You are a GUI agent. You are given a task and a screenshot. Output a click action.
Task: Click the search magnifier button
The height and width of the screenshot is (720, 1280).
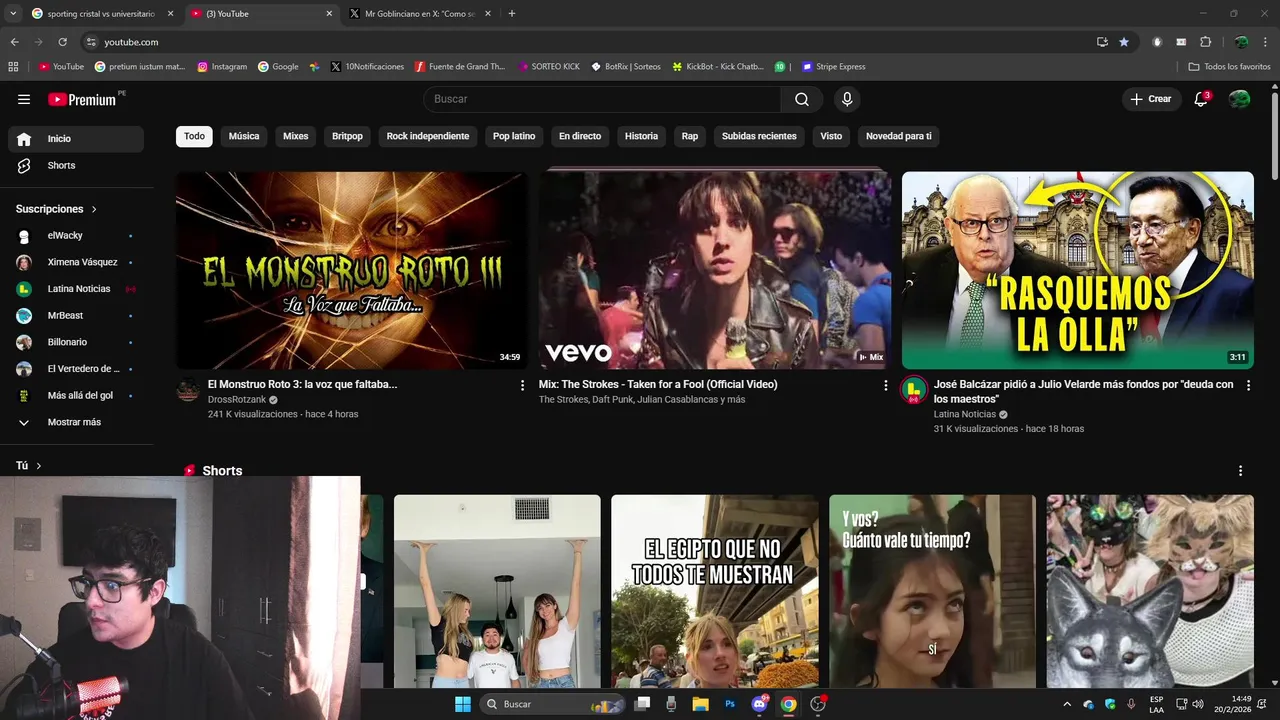click(802, 99)
